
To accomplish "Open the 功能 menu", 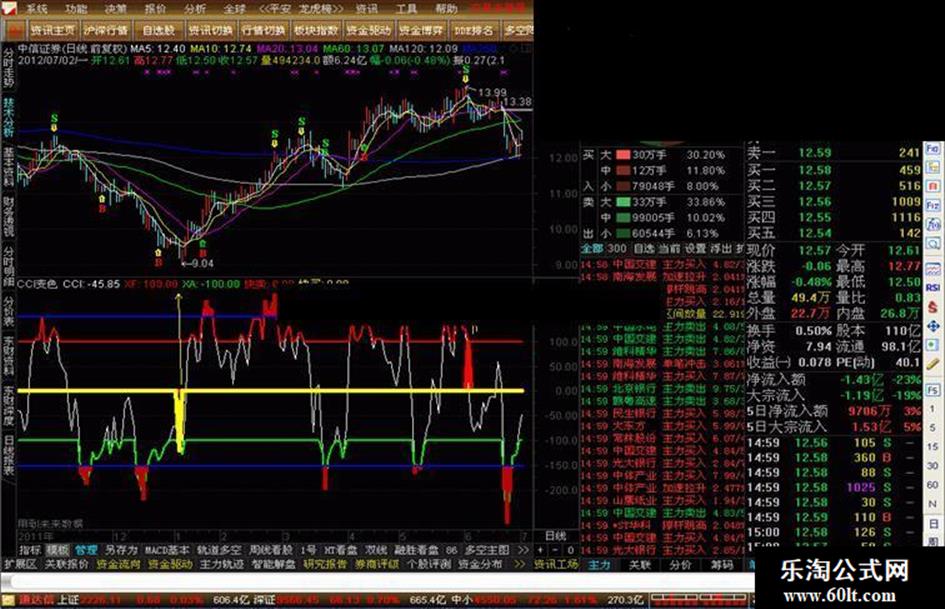I will (76, 8).
